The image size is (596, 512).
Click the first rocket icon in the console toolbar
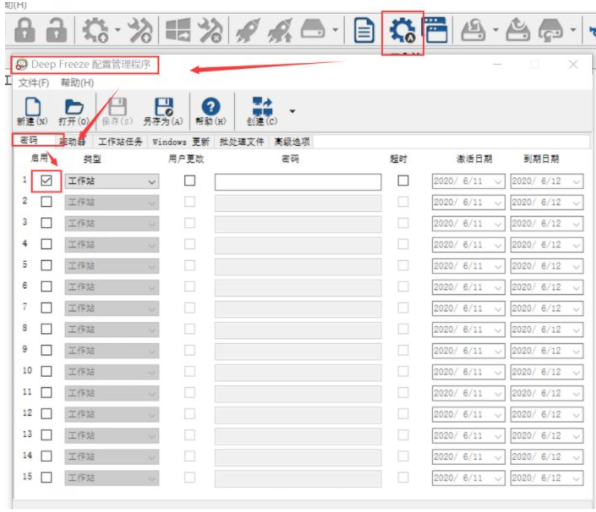(248, 30)
